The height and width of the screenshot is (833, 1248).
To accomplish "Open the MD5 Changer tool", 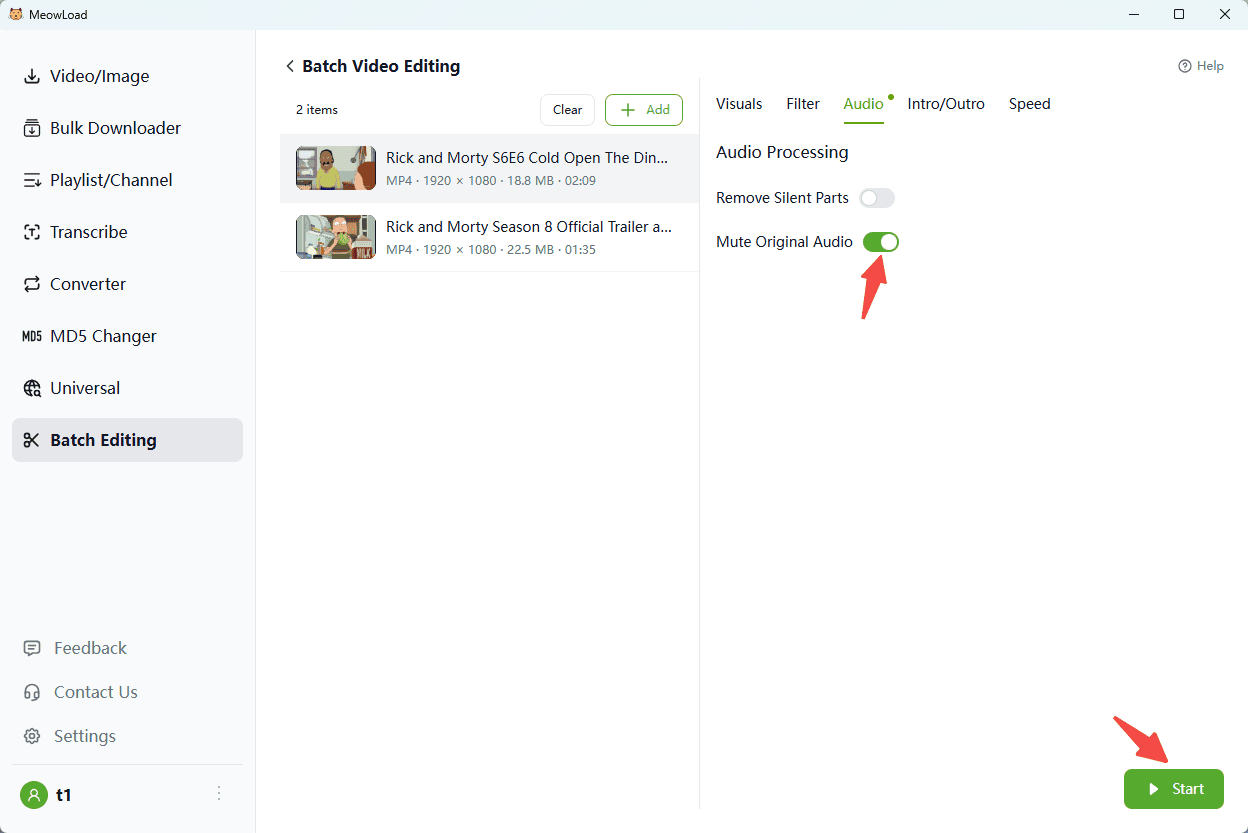I will pos(103,336).
